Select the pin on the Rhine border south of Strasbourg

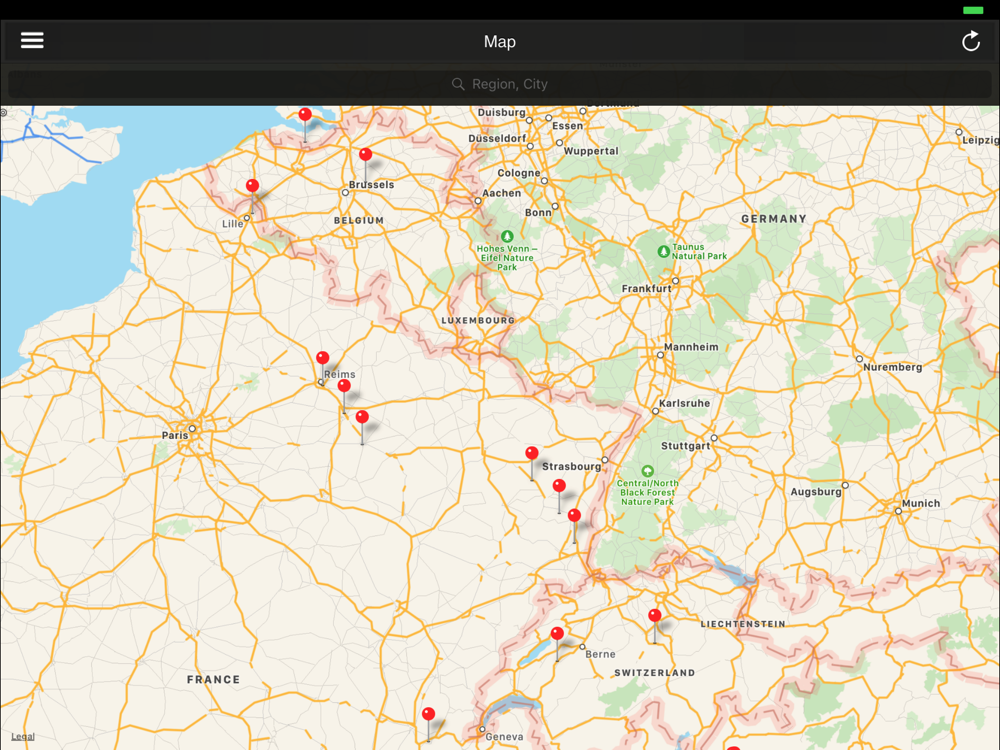click(x=575, y=515)
